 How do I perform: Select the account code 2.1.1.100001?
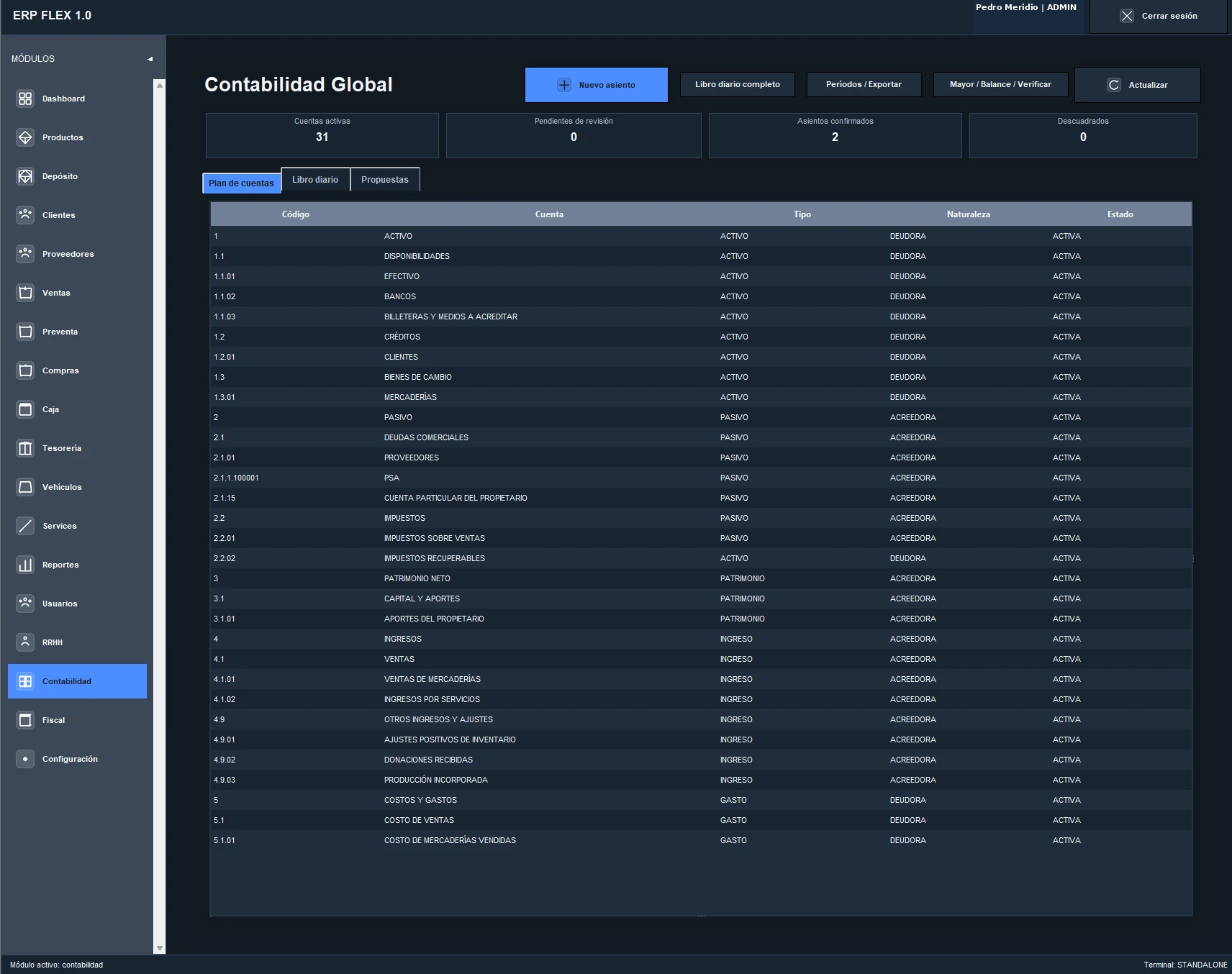[x=236, y=478]
